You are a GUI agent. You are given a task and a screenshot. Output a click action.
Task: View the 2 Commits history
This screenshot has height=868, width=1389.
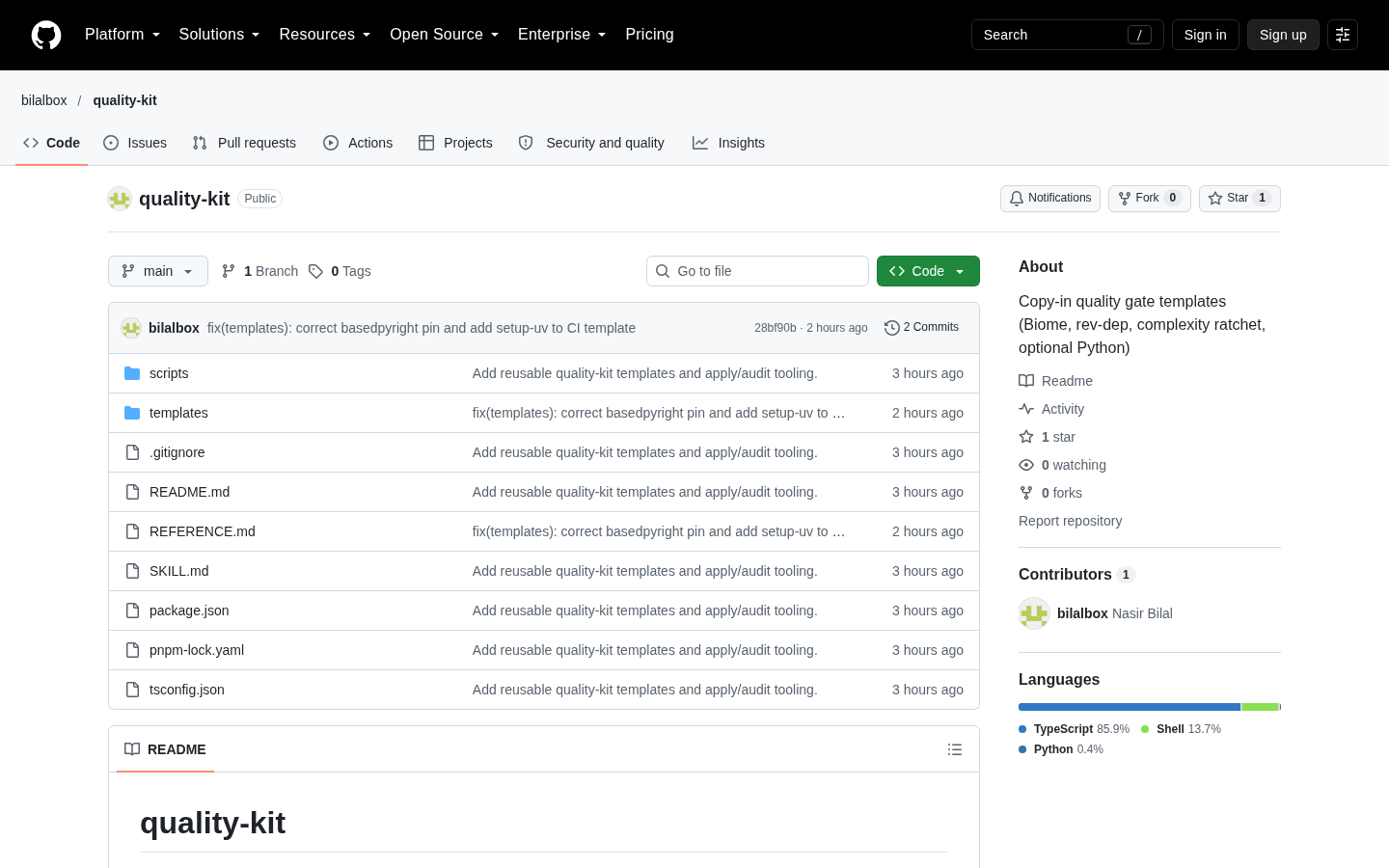coord(921,328)
